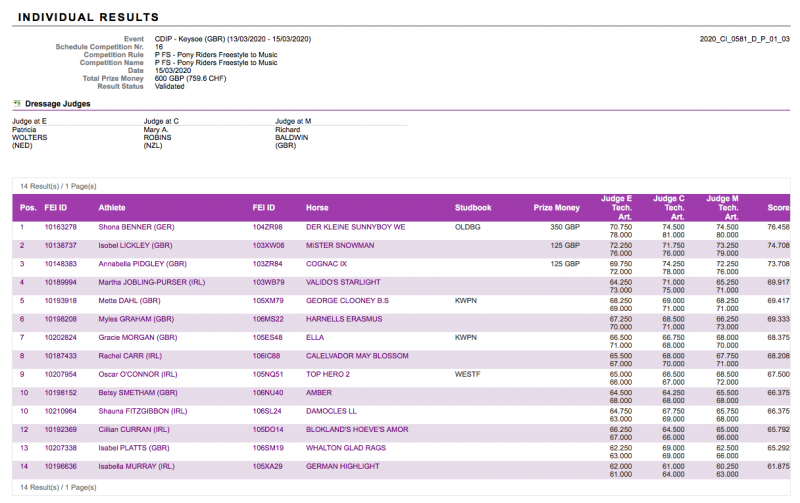This screenshot has width=800, height=503.
Task: Click horse FEI ID 104ZR98
Action: point(268,227)
